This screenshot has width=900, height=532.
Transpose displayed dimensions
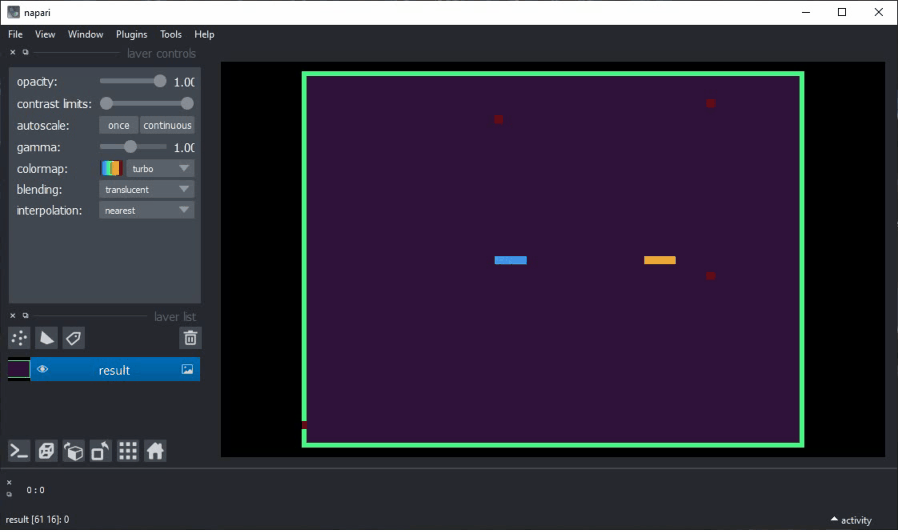coord(100,451)
